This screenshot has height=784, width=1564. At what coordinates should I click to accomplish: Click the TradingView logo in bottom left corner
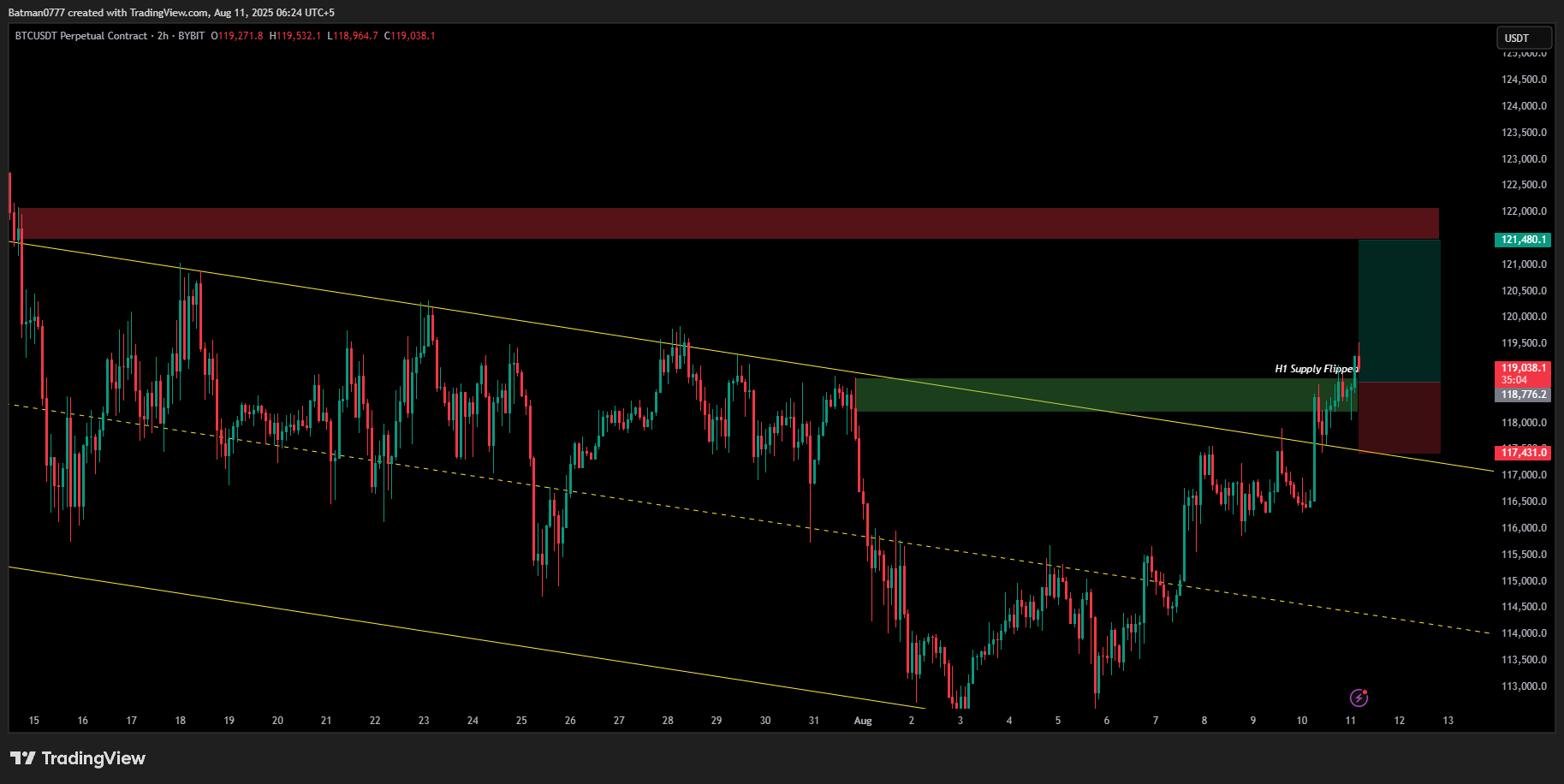point(77,758)
